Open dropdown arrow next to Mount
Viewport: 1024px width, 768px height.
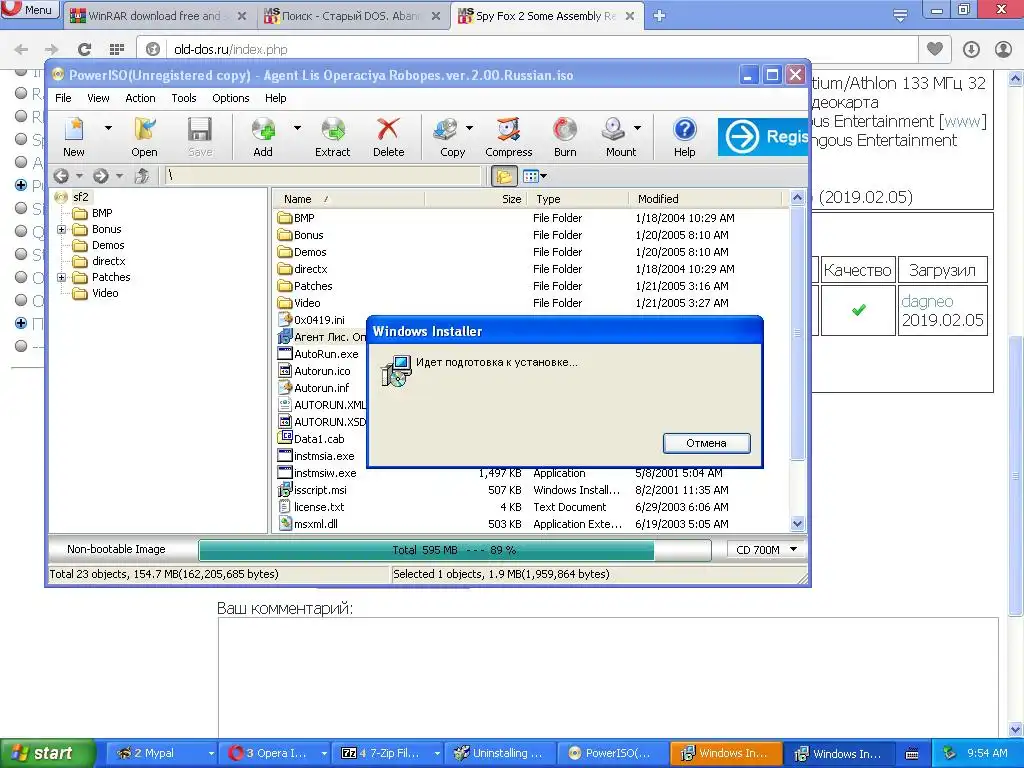pyautogui.click(x=637, y=128)
